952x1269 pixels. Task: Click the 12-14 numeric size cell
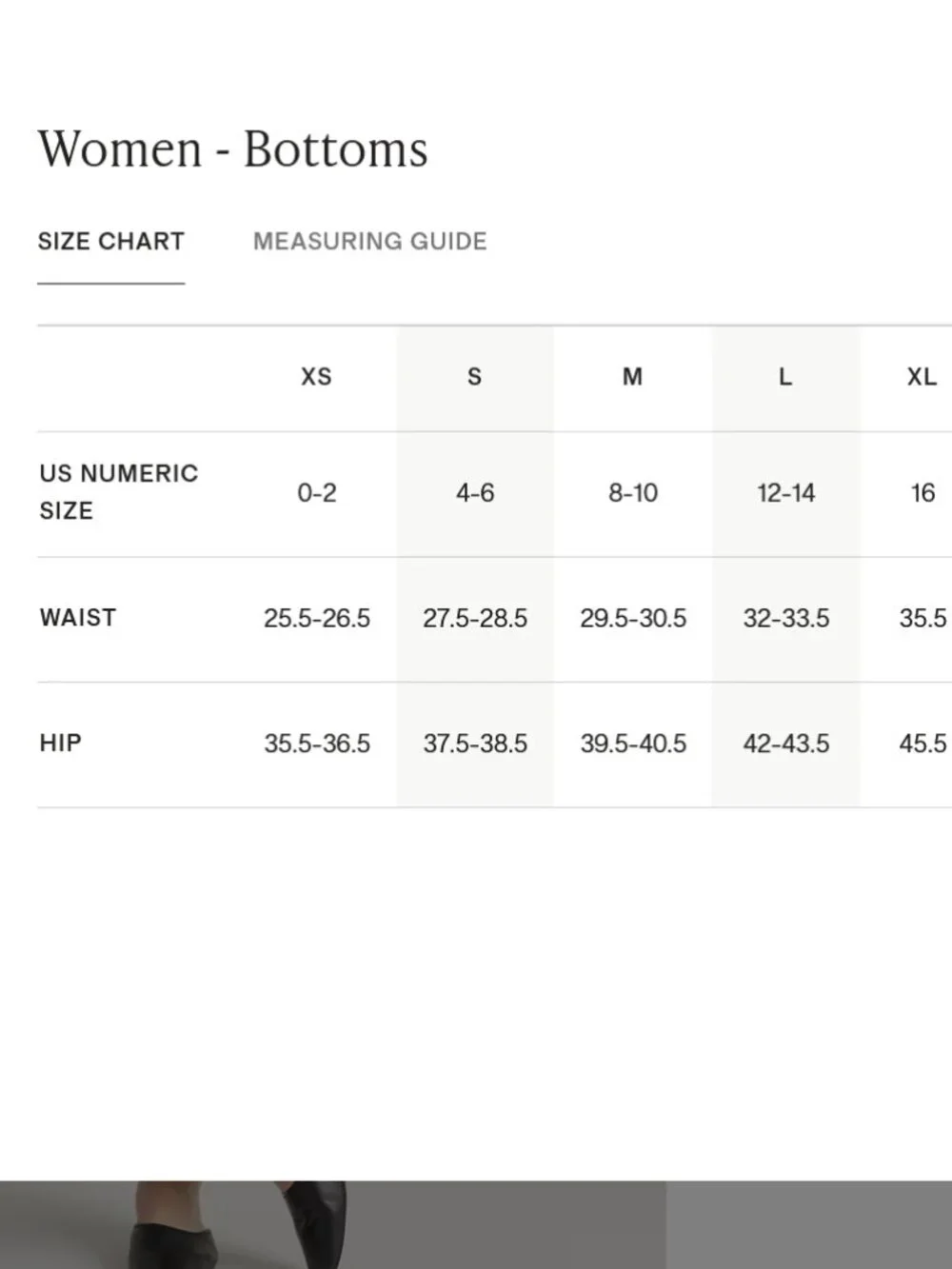click(x=785, y=493)
